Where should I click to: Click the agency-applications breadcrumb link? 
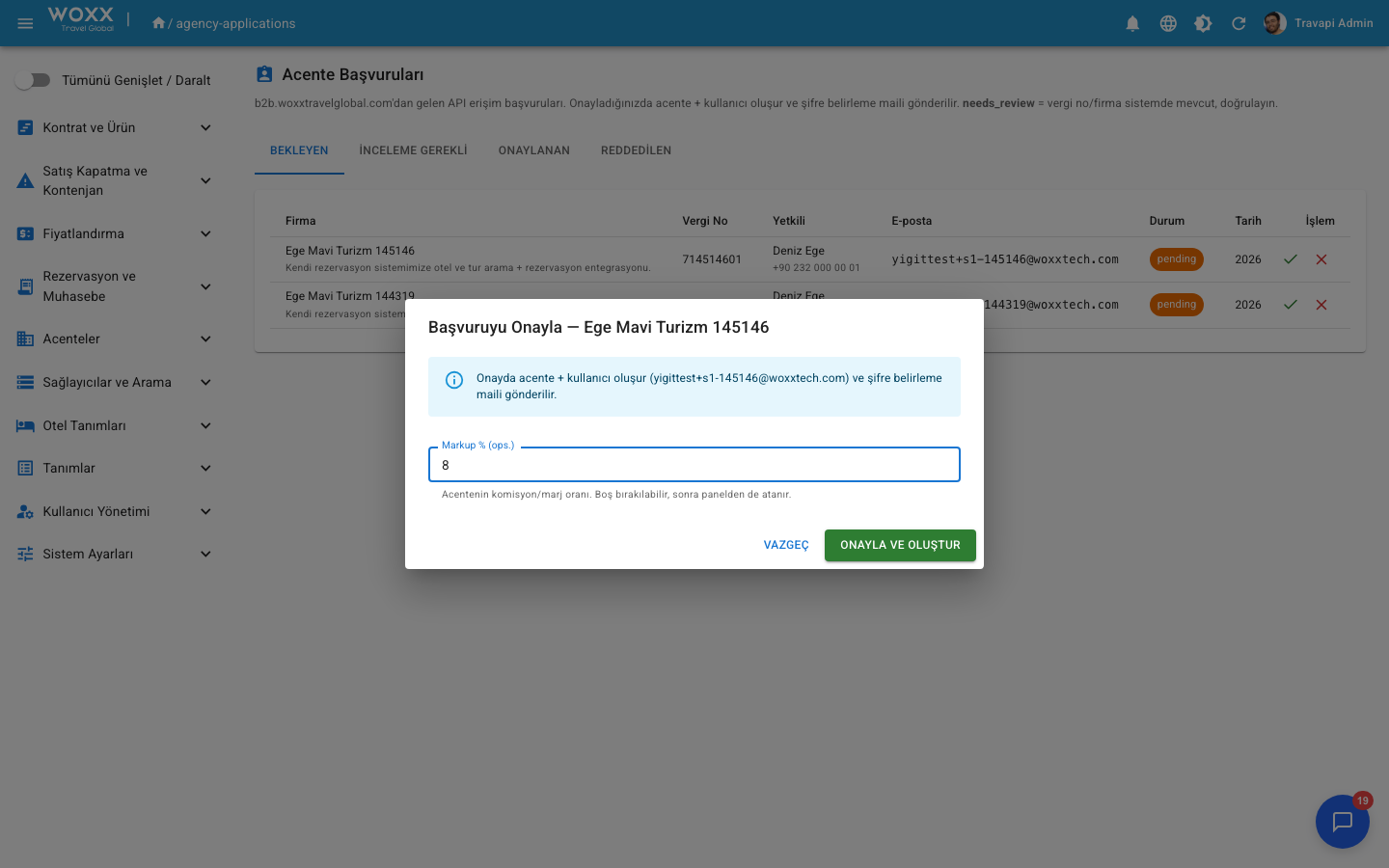click(235, 23)
